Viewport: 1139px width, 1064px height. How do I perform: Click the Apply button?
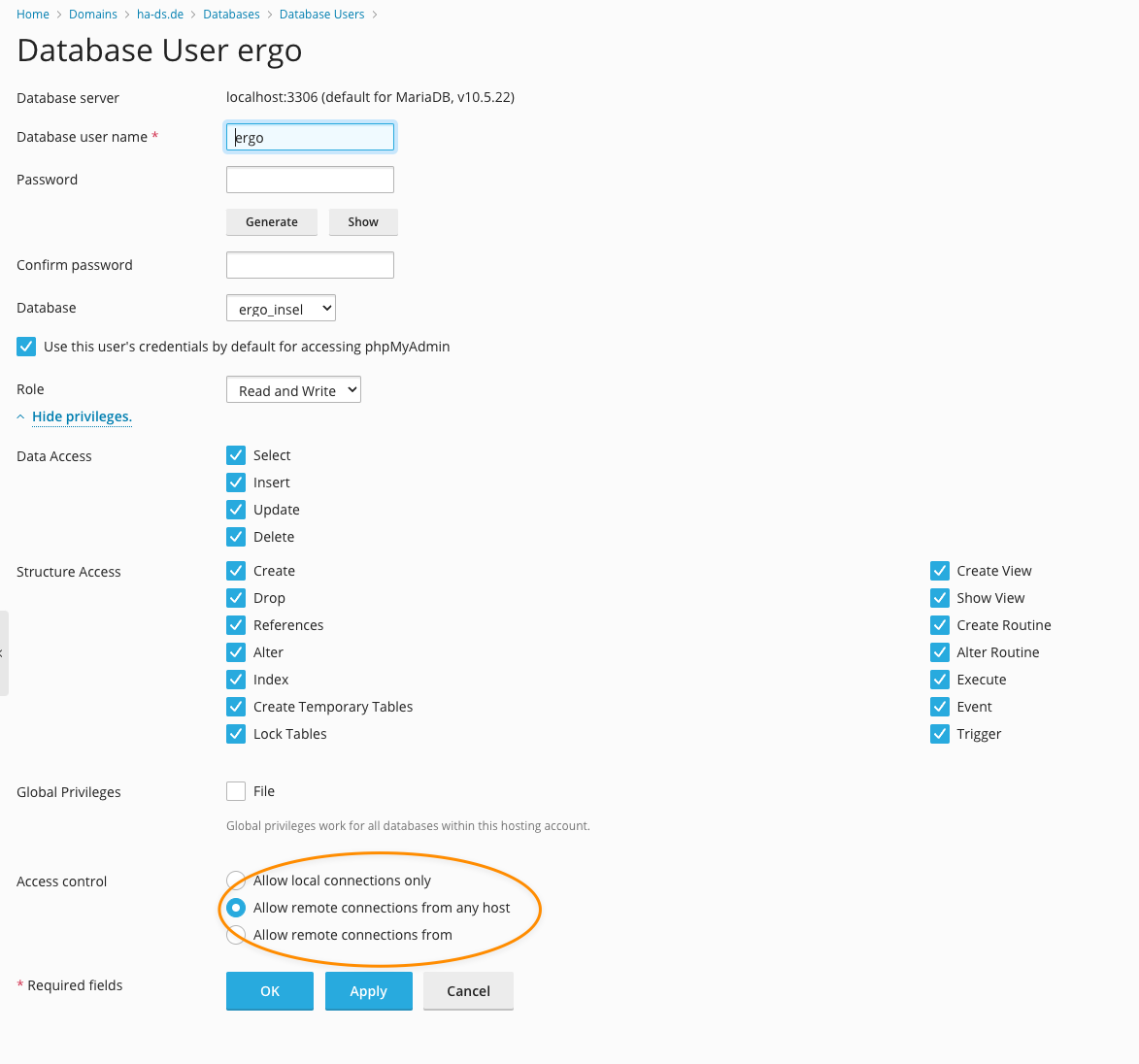(369, 991)
